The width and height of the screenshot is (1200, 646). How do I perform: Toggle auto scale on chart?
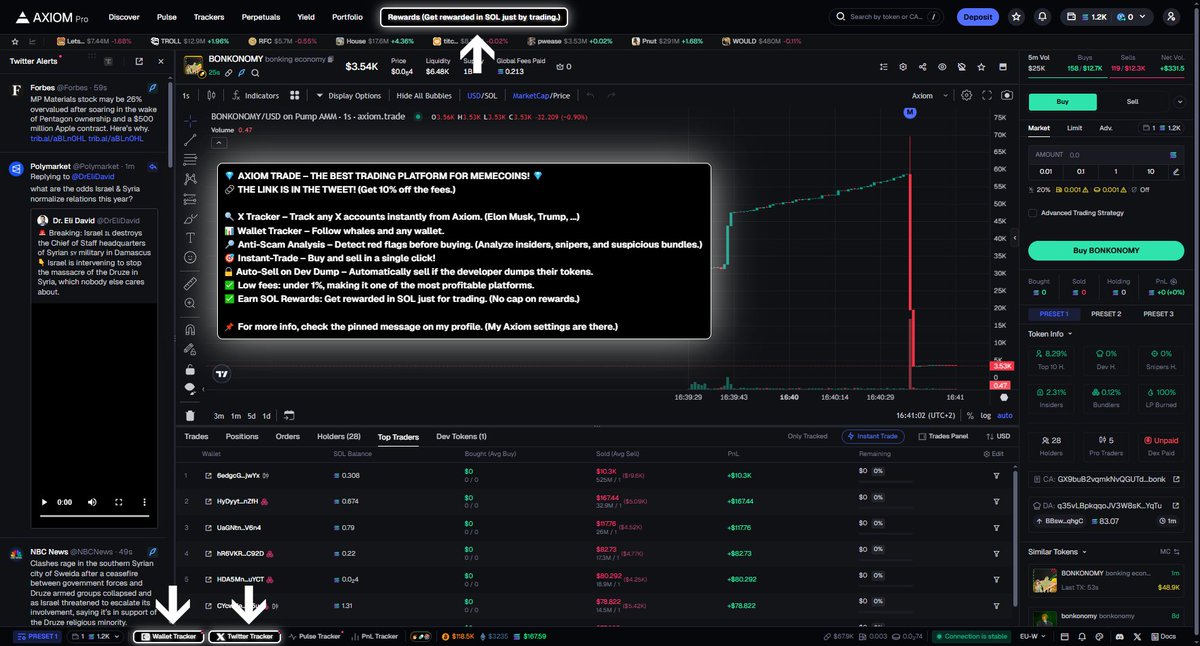[1005, 415]
